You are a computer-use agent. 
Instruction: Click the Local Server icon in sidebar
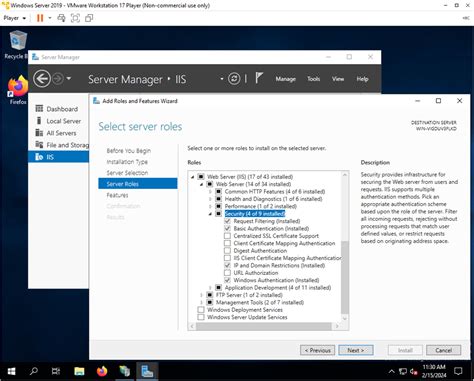tap(39, 121)
